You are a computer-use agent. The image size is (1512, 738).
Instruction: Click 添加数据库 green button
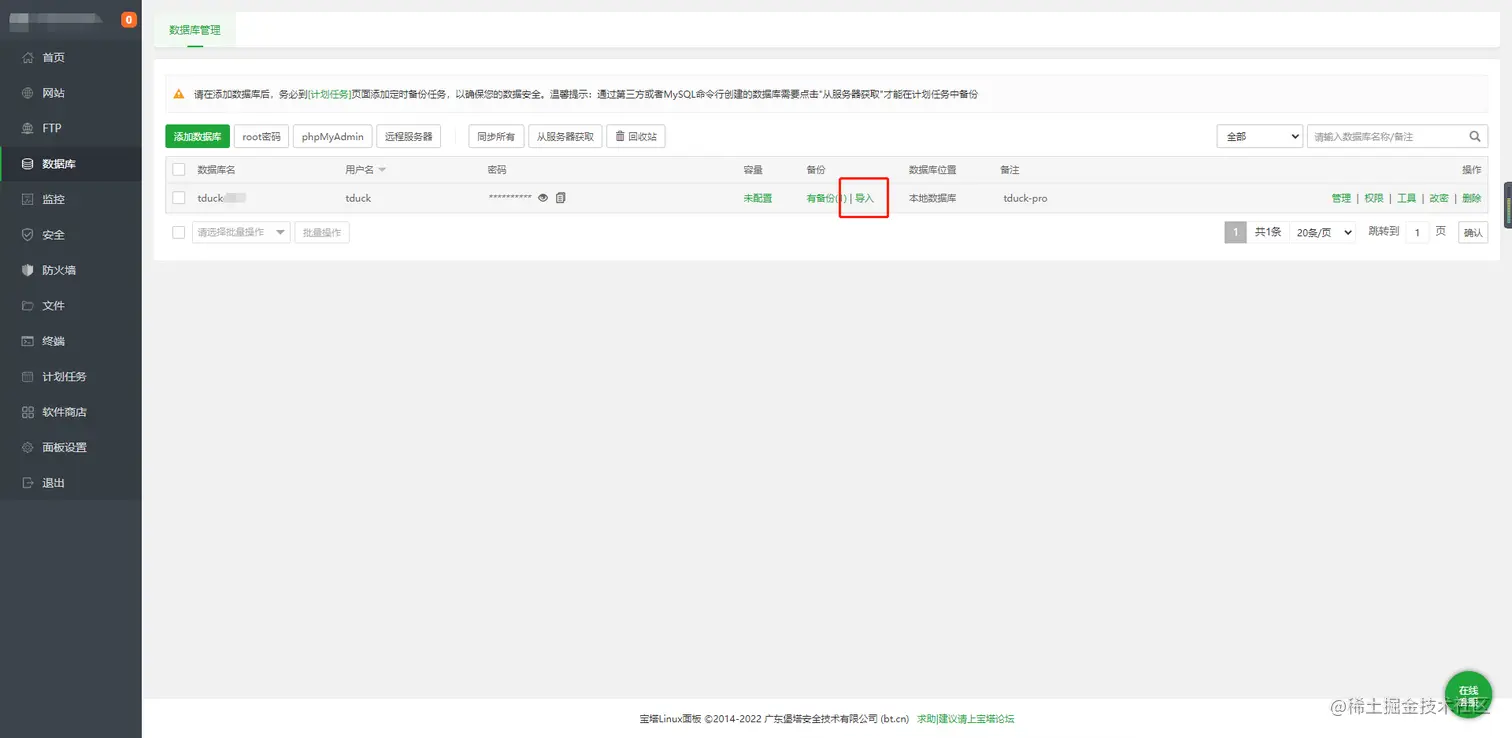coord(198,136)
